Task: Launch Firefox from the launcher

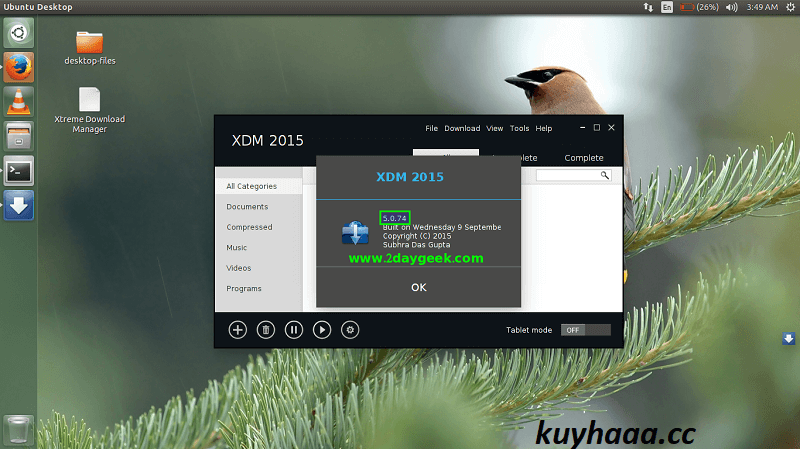Action: point(19,67)
